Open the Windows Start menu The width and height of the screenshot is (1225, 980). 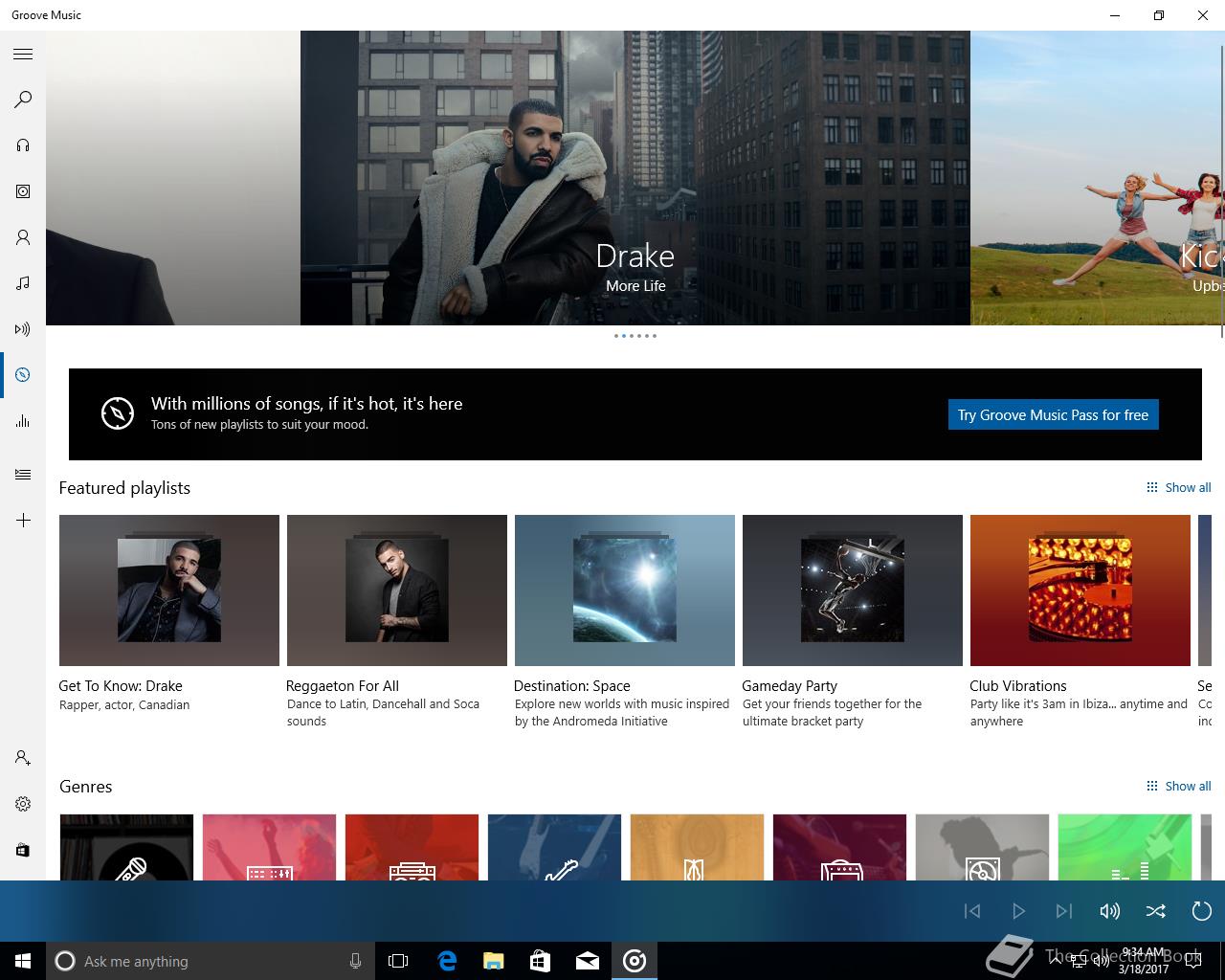[x=23, y=961]
